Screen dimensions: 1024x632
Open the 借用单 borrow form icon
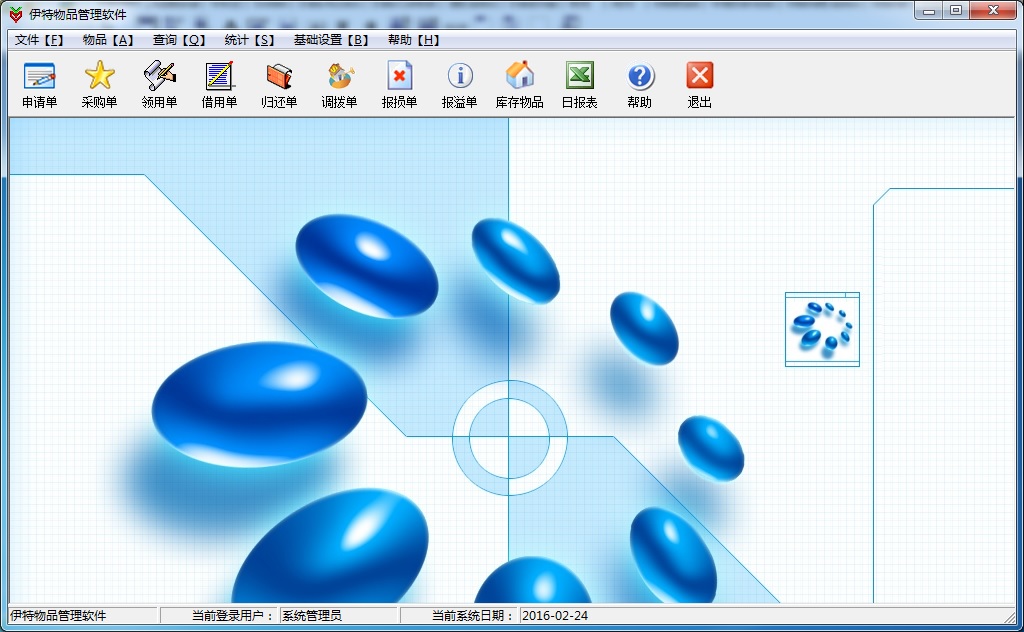coord(219,85)
